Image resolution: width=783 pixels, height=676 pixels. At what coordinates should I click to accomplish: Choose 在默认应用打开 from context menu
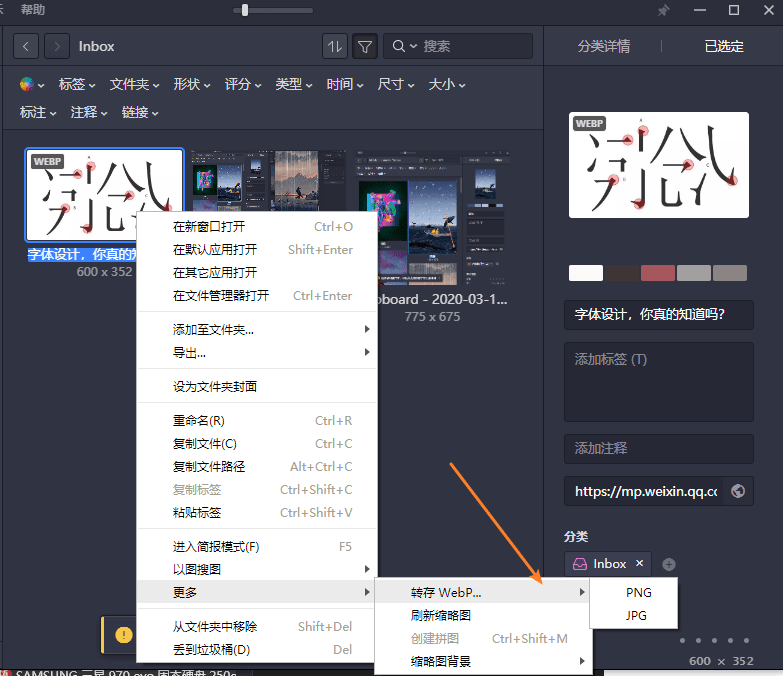257,250
